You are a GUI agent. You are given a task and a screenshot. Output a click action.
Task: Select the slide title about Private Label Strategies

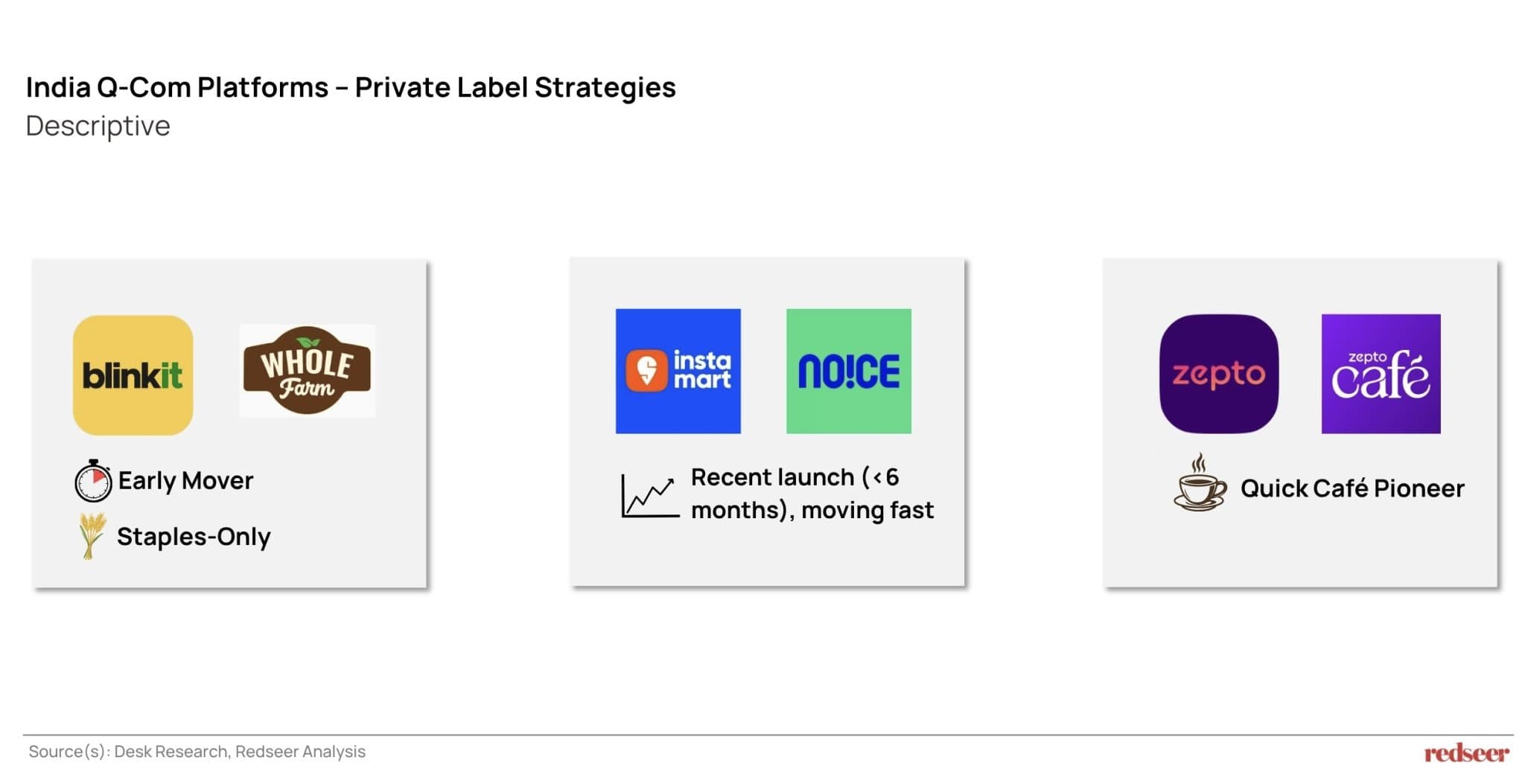point(351,87)
